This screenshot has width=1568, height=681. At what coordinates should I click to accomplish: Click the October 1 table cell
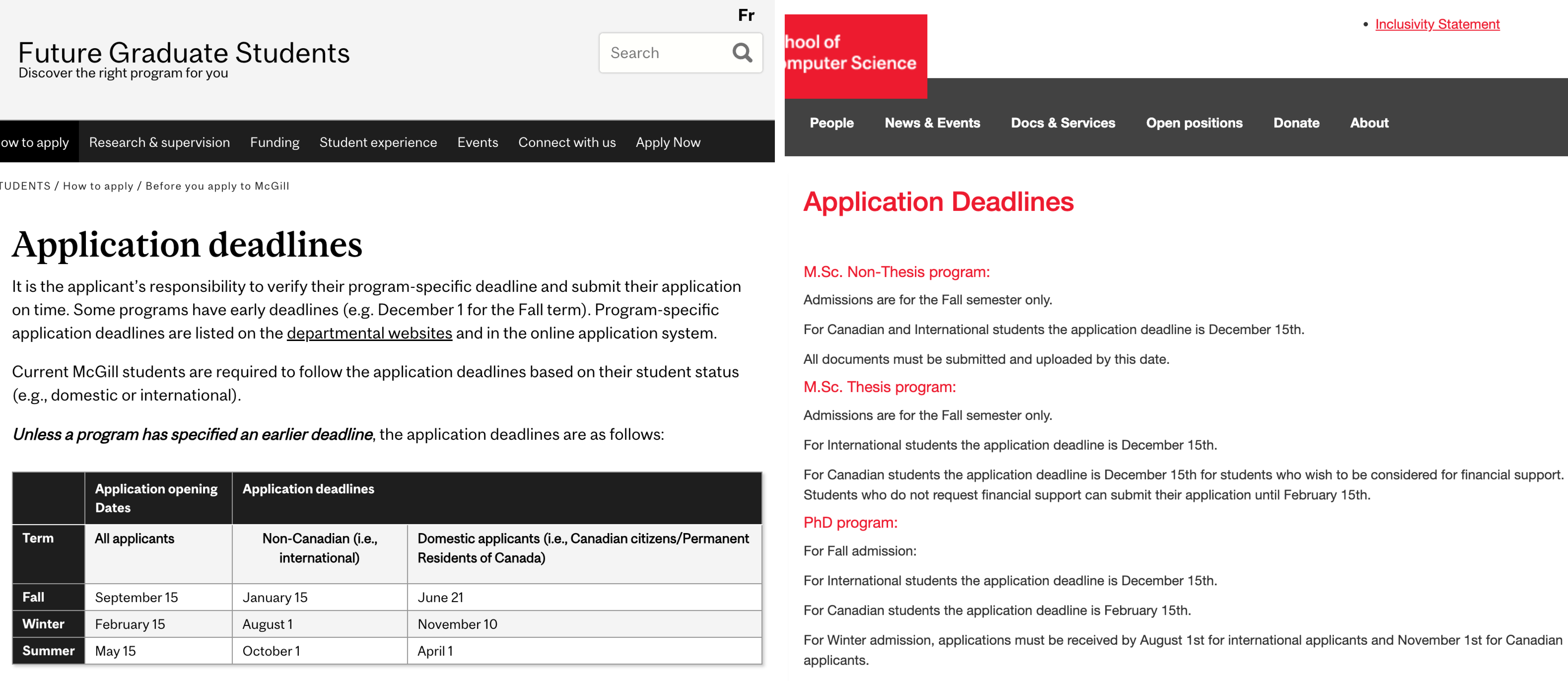(320, 651)
